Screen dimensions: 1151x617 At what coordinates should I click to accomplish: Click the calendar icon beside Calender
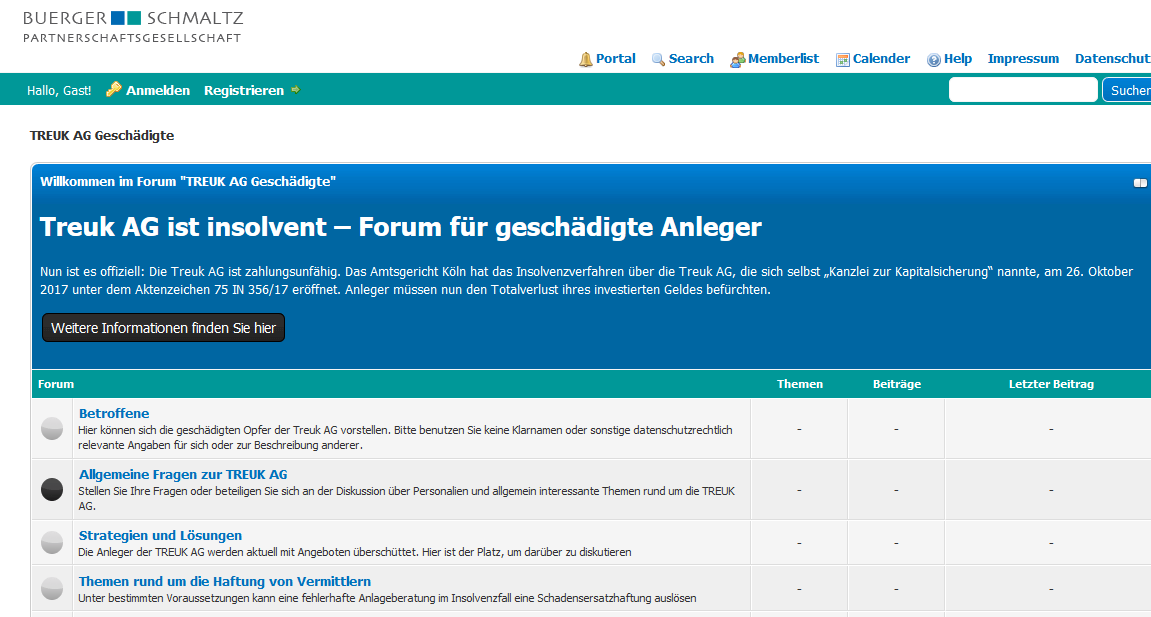click(x=843, y=60)
